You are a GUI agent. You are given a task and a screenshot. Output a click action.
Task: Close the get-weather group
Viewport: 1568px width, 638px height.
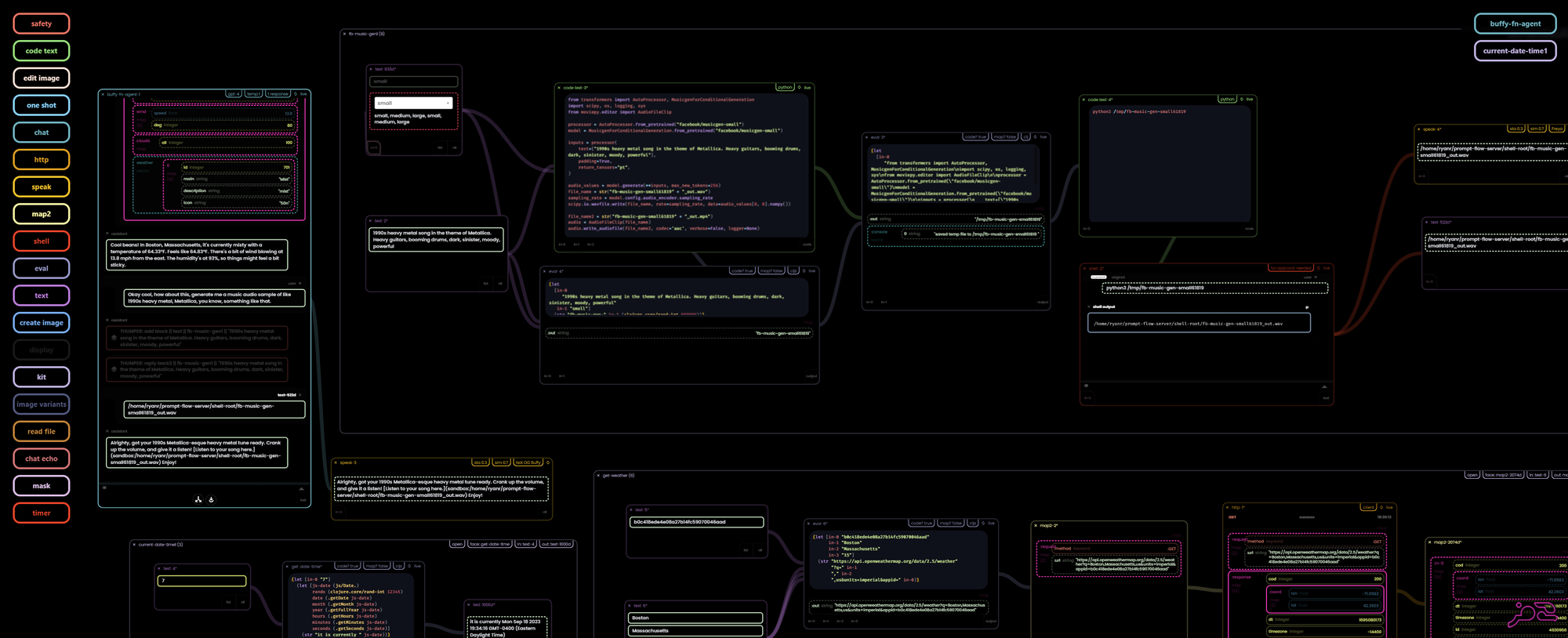click(x=598, y=475)
